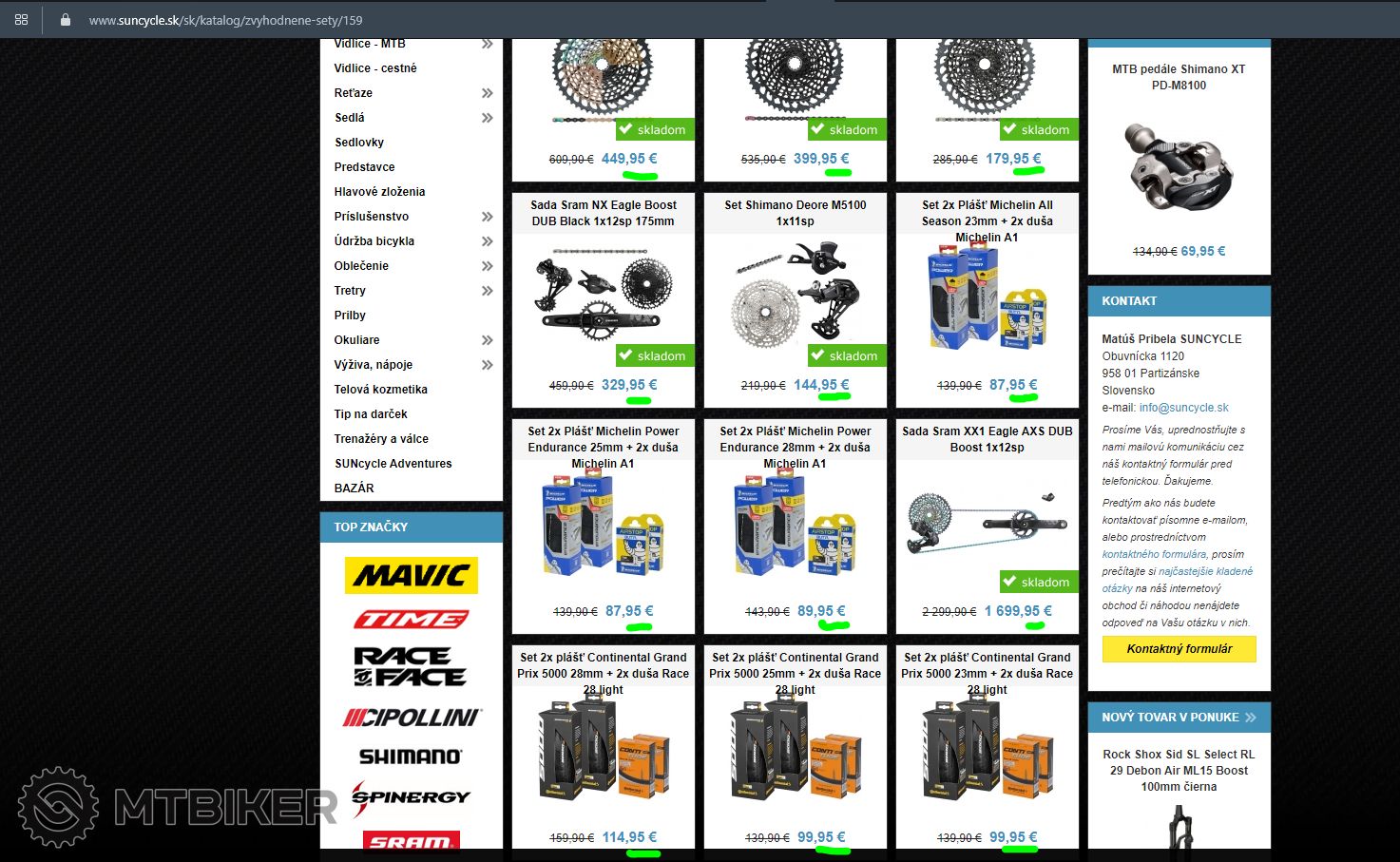Expand the Sedlá submenu chevron

[487, 118]
